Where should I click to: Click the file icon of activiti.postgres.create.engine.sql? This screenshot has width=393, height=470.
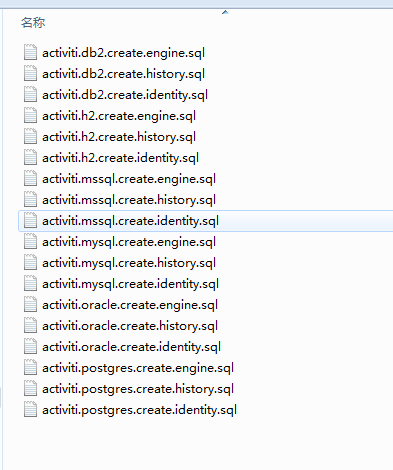(30, 368)
